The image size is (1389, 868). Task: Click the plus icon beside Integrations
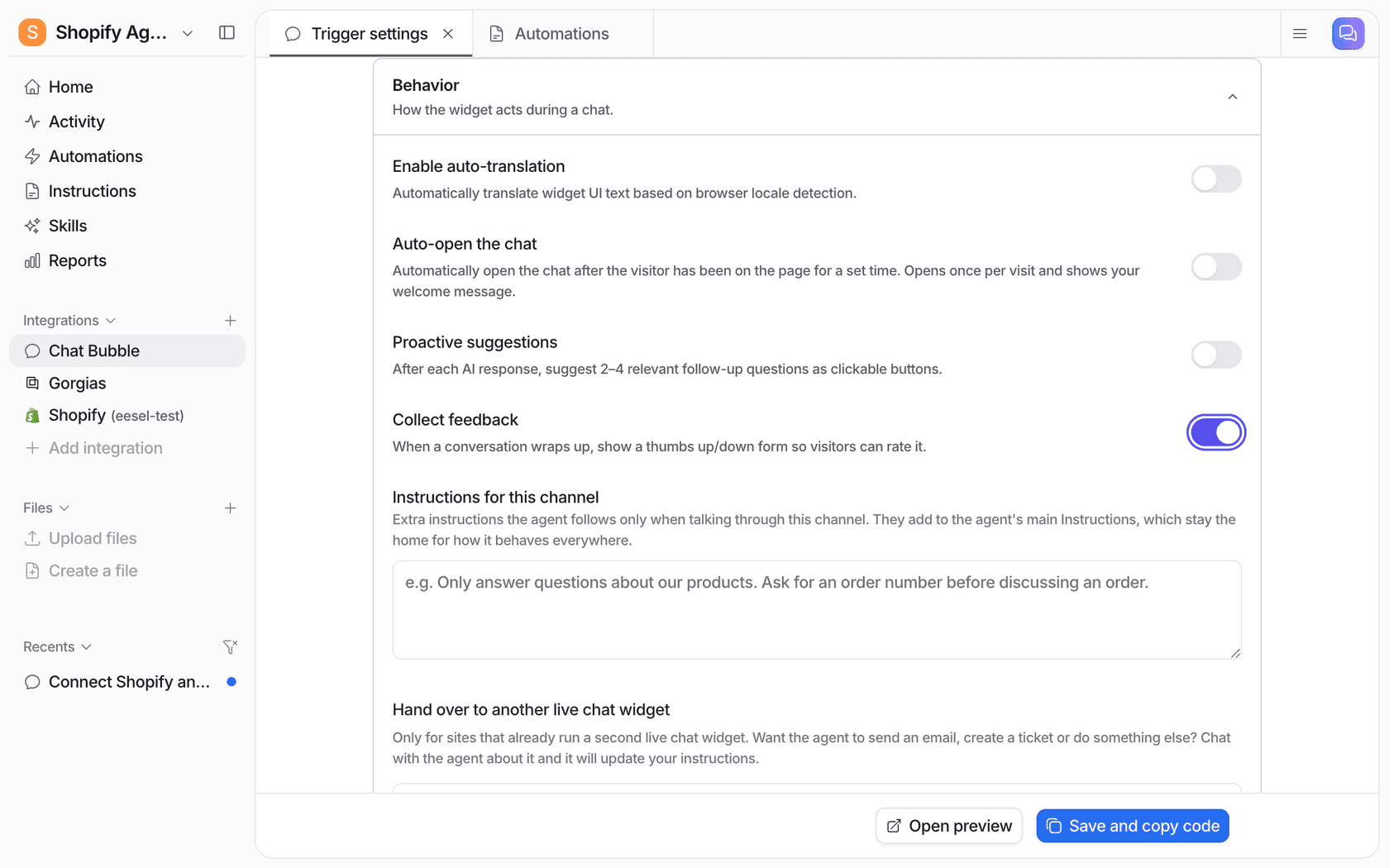(x=231, y=320)
